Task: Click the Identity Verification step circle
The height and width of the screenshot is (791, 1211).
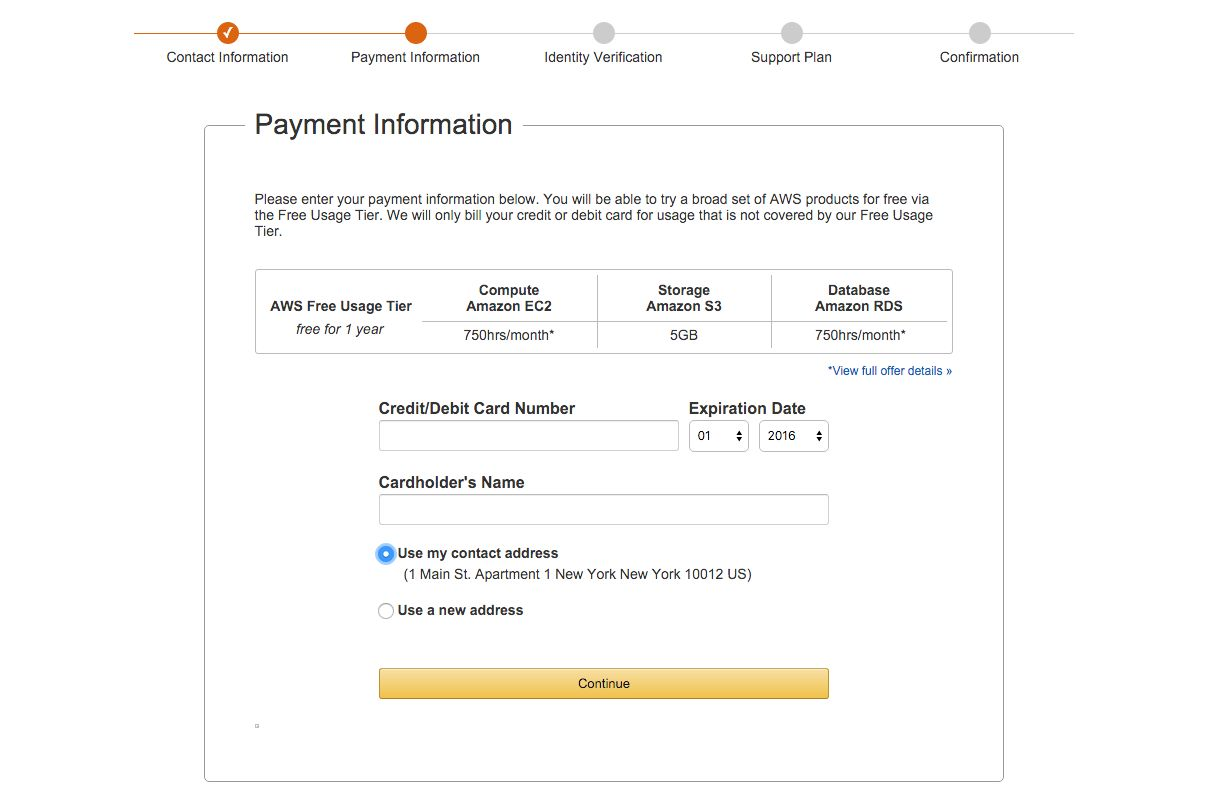Action: point(603,33)
